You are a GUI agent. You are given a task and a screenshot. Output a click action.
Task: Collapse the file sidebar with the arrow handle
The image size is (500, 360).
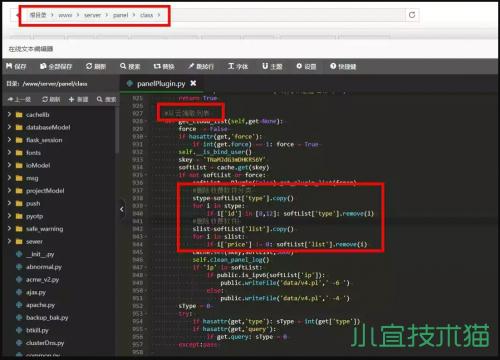click(122, 209)
